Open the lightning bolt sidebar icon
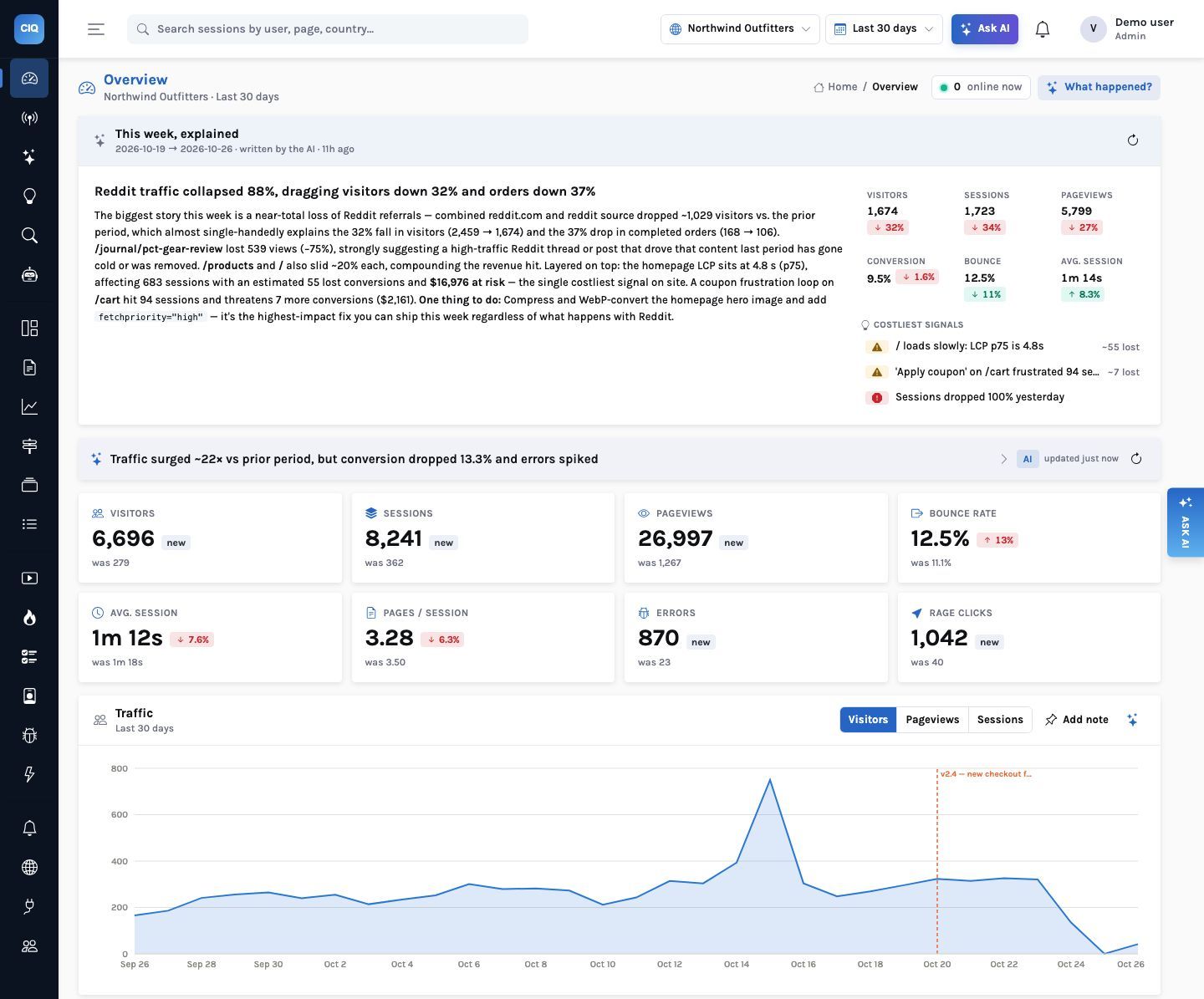Viewport: 1204px width, 999px height. coord(29,775)
